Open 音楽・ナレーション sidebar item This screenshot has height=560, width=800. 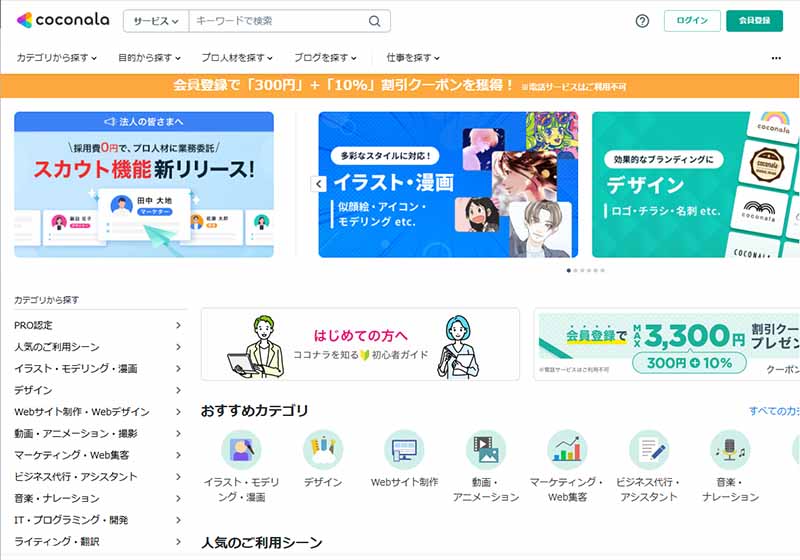tap(98, 498)
